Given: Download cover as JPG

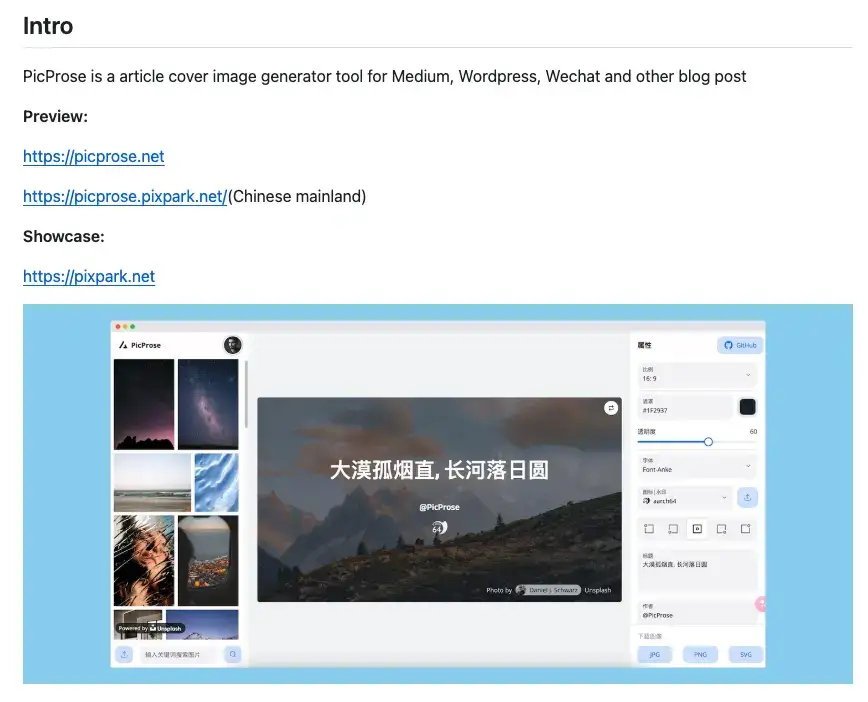Looking at the screenshot, I should pos(655,654).
